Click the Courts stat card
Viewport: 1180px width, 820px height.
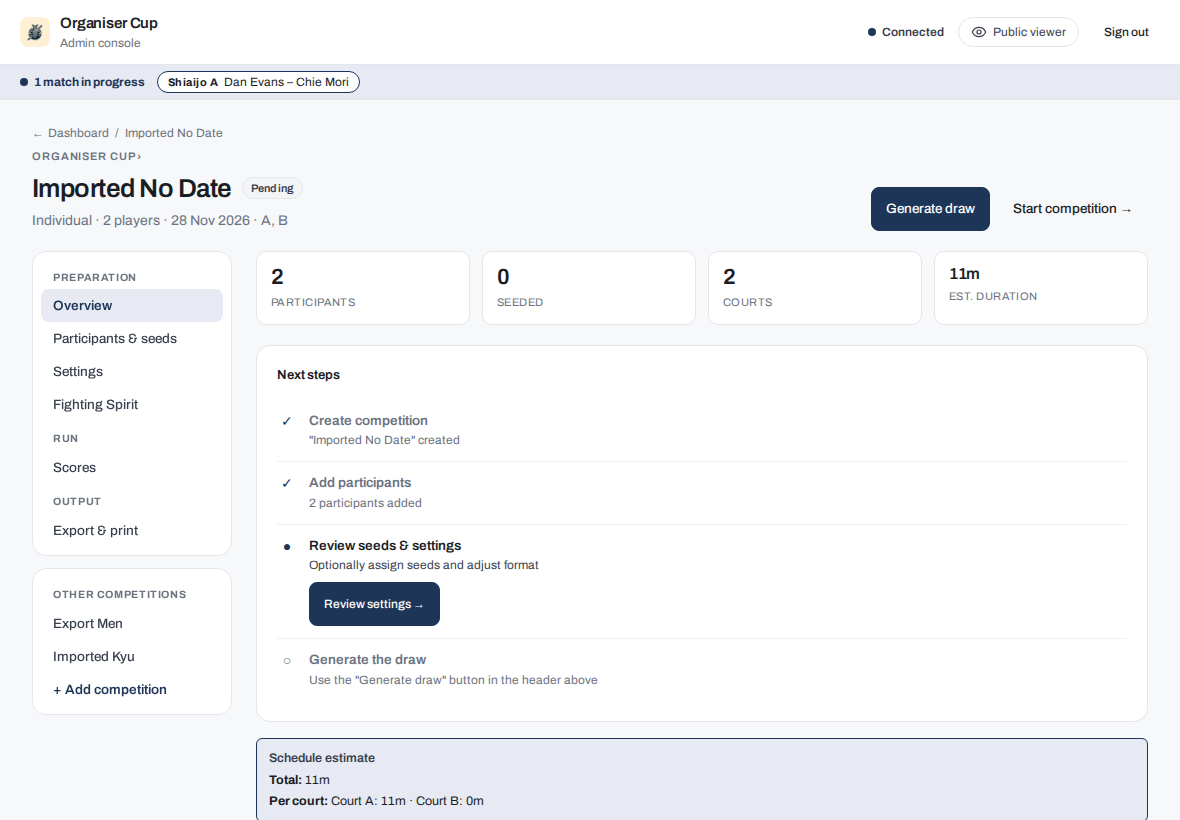[x=814, y=288]
